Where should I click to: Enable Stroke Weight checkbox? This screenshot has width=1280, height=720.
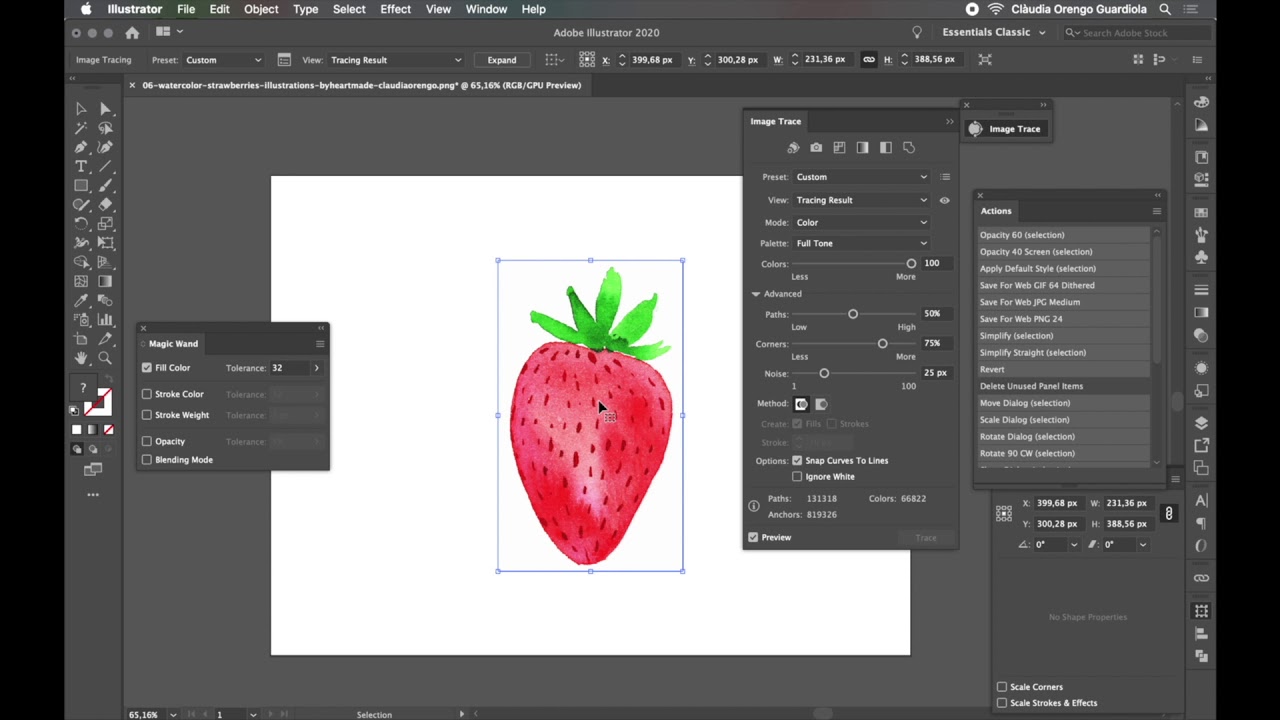click(147, 415)
